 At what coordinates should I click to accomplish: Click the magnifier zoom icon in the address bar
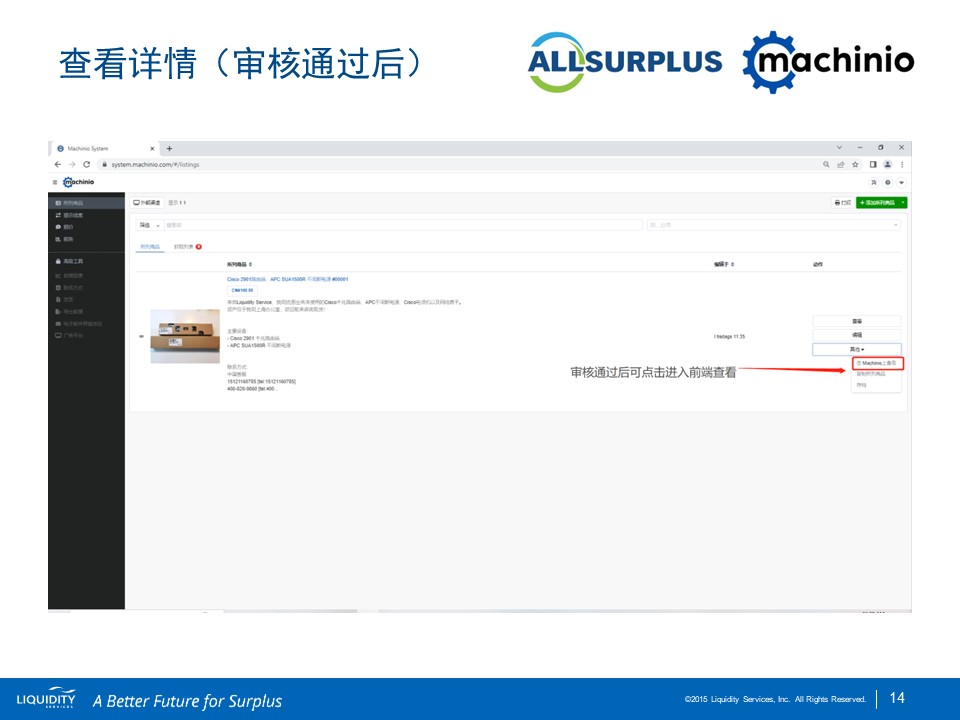[x=826, y=164]
